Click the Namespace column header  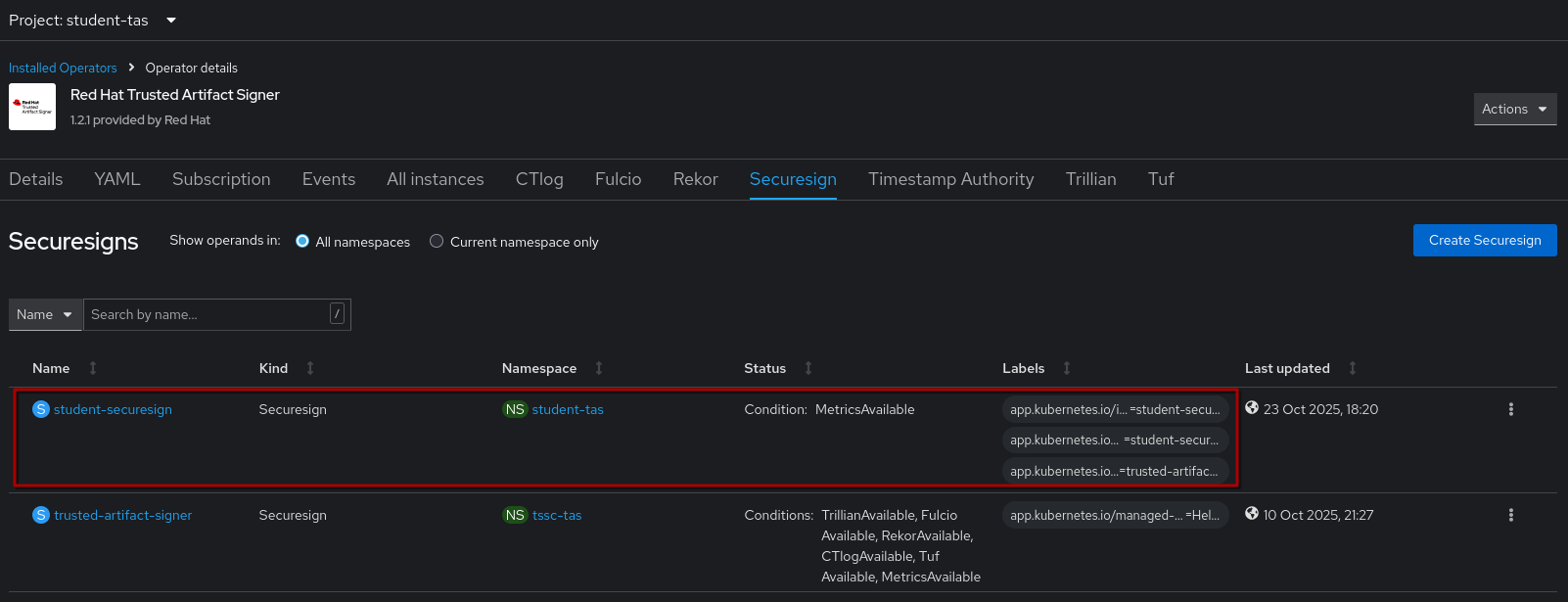point(539,368)
